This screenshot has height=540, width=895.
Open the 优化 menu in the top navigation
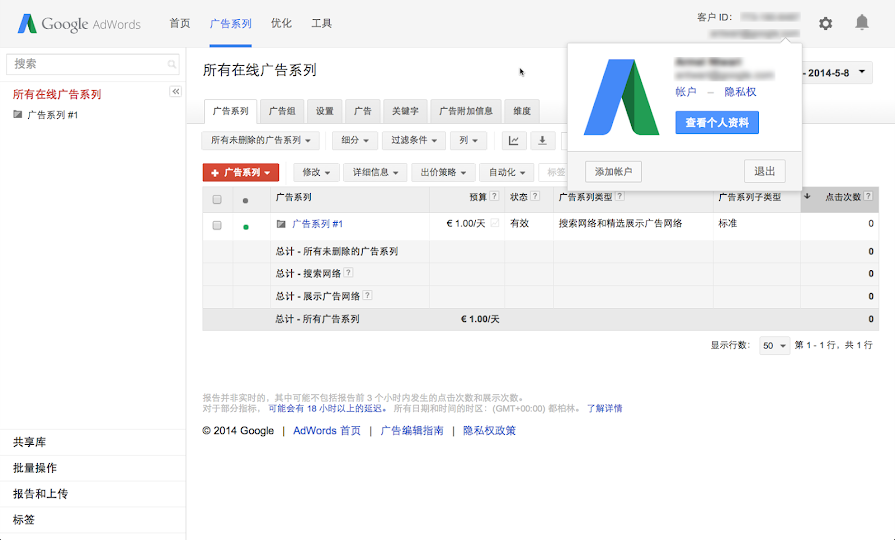click(281, 23)
